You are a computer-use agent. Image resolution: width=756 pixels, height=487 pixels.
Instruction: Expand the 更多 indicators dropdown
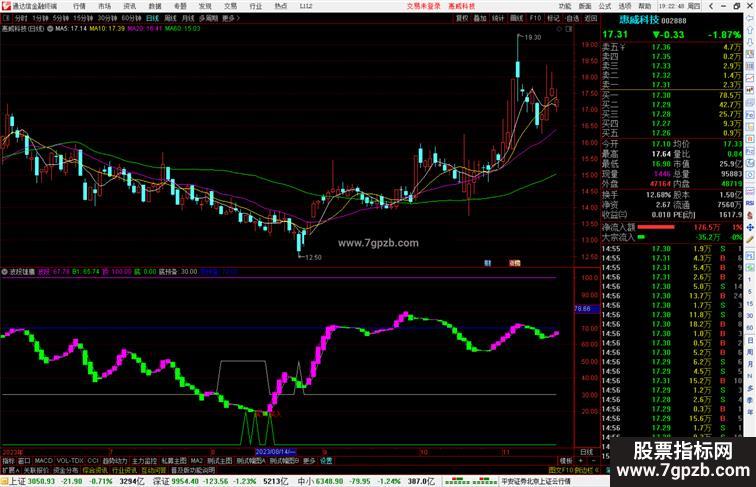tap(309, 460)
